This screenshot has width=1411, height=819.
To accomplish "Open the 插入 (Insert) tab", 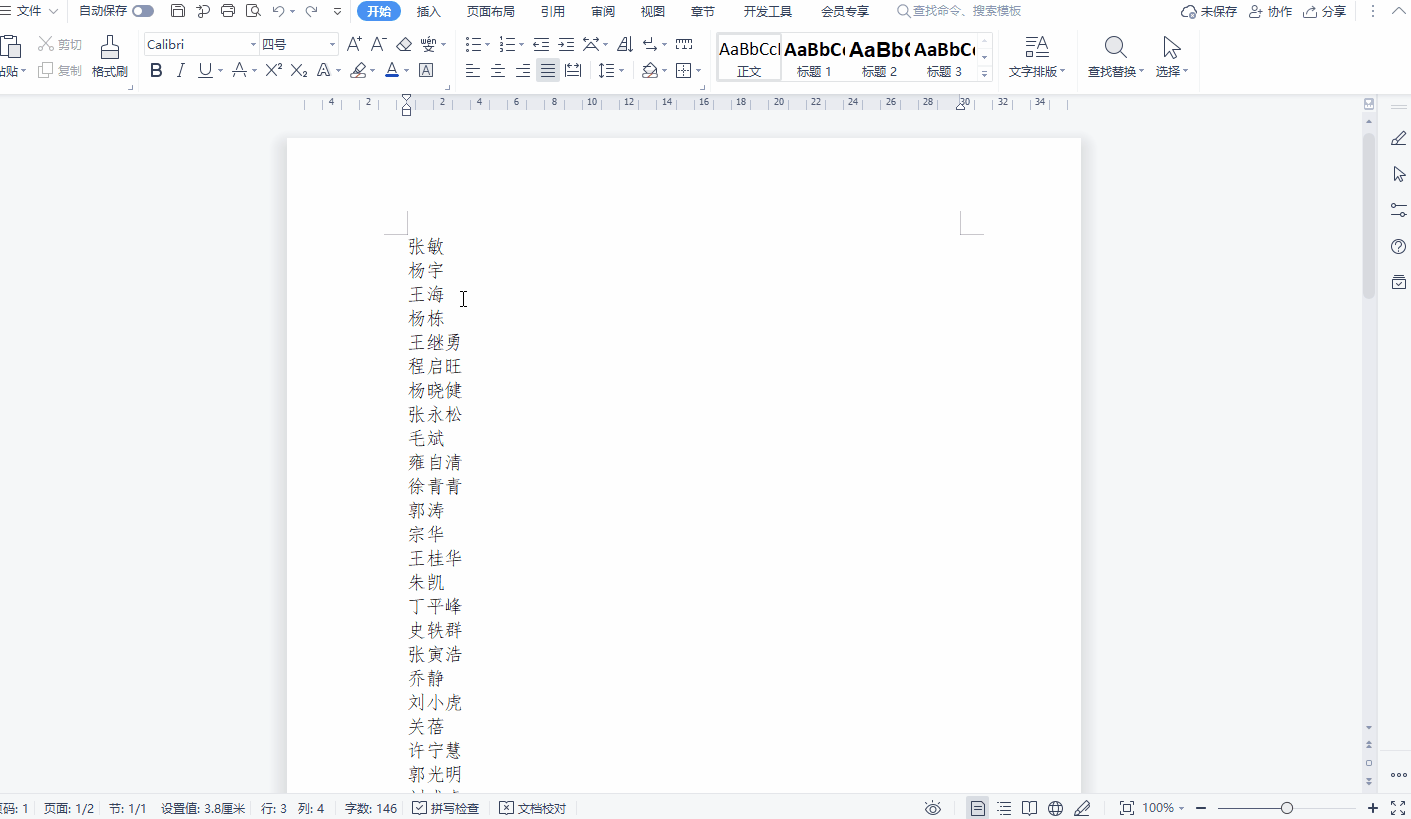I will pos(429,12).
